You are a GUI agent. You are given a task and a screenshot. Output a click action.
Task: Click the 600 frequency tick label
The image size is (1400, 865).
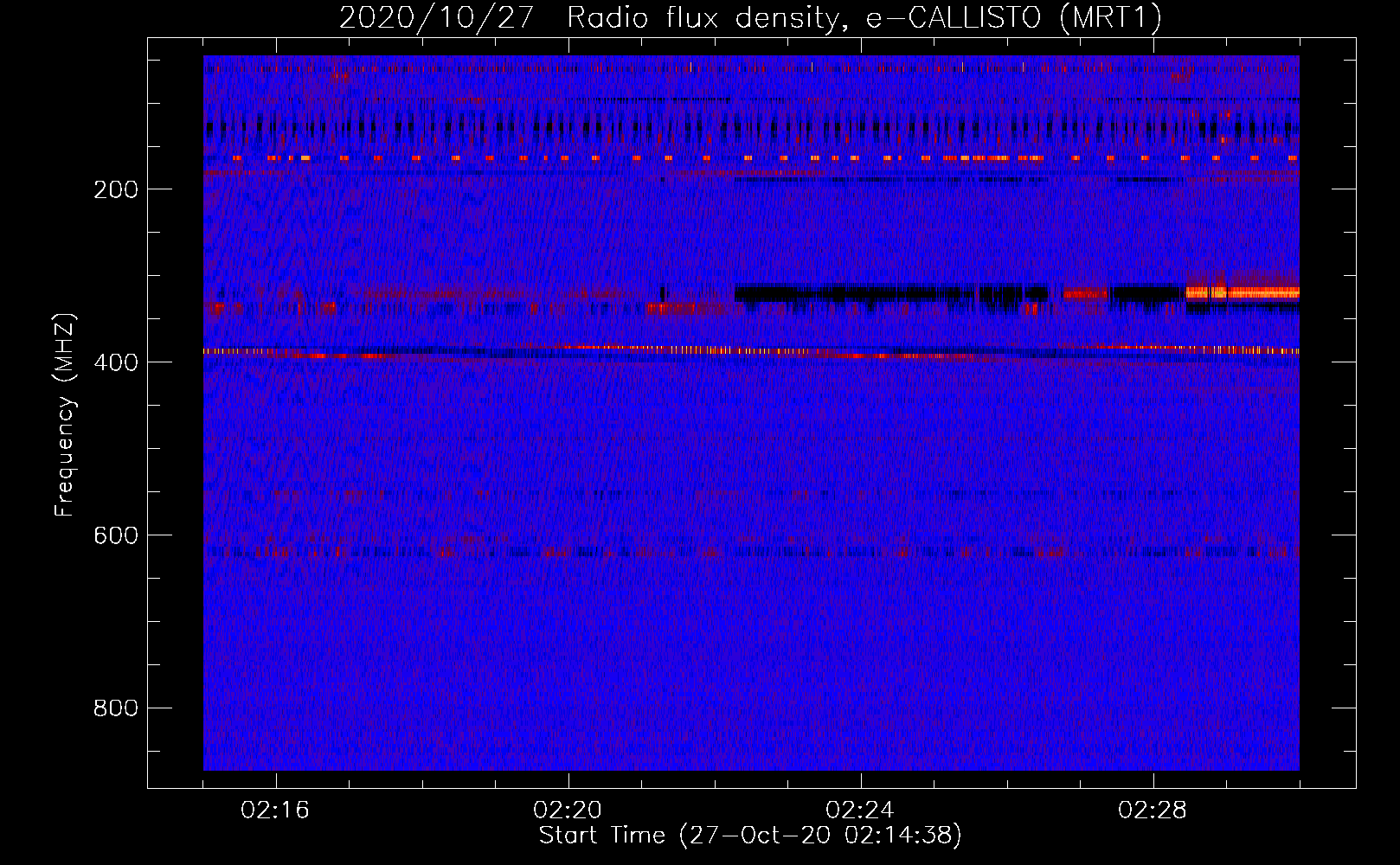[116, 535]
